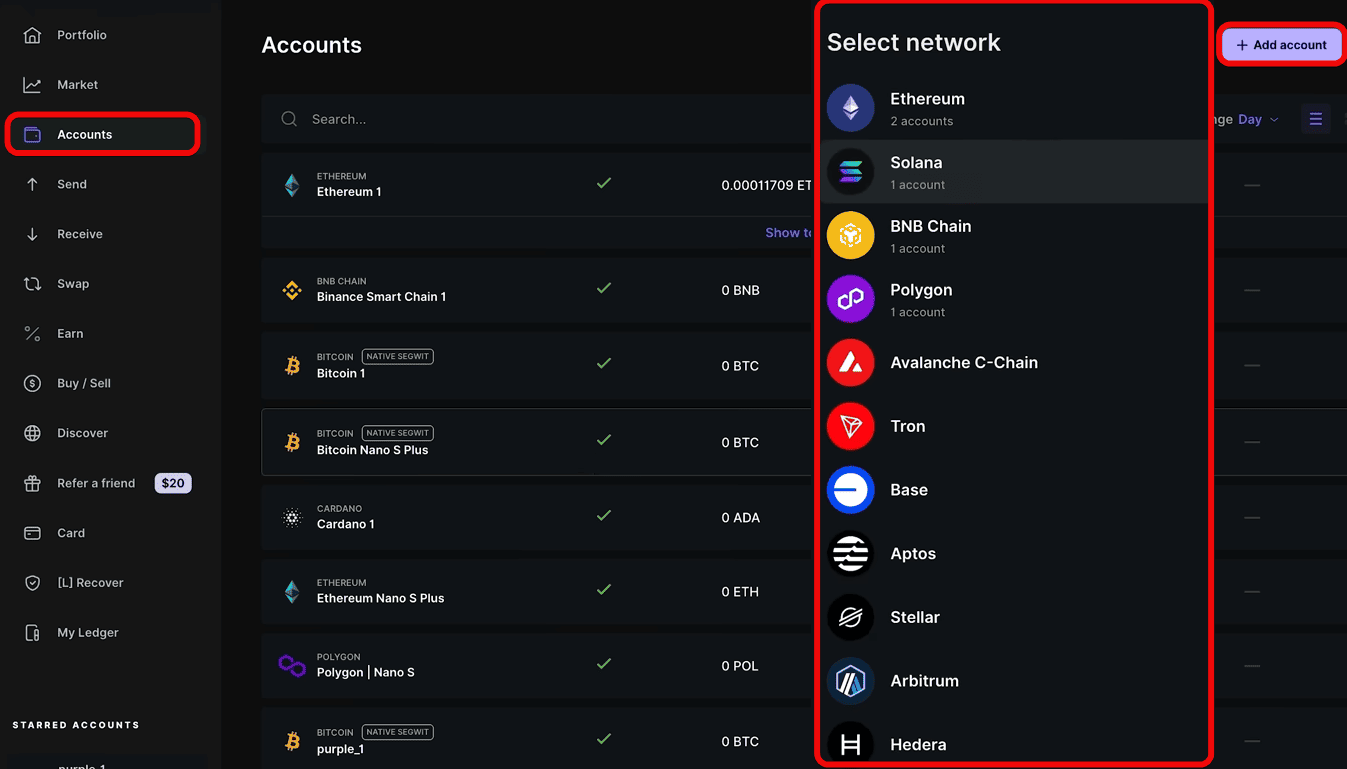Screen dimensions: 1347x769
Task: Open Portfolio in the sidebar
Action: point(82,35)
